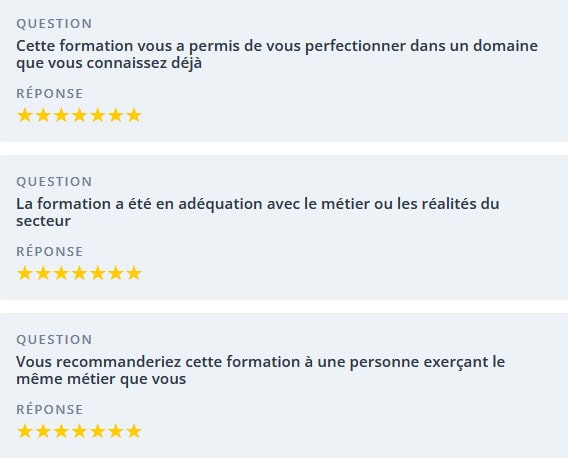Click seventh star under the 'perfectionner' question
The width and height of the screenshot is (568, 461).
click(x=134, y=115)
